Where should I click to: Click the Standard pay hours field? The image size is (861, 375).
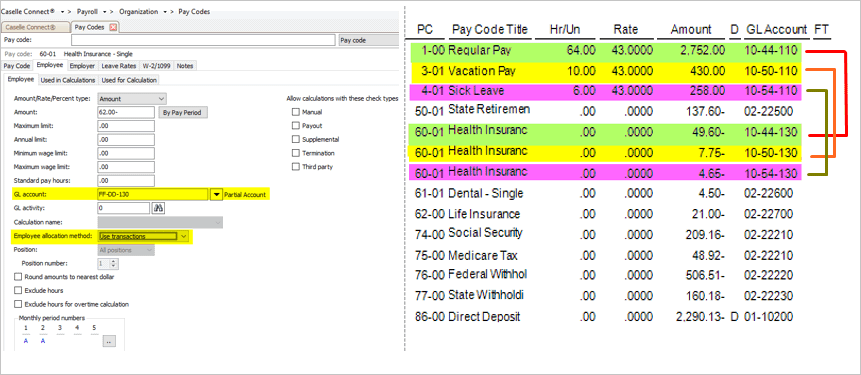coord(126,181)
